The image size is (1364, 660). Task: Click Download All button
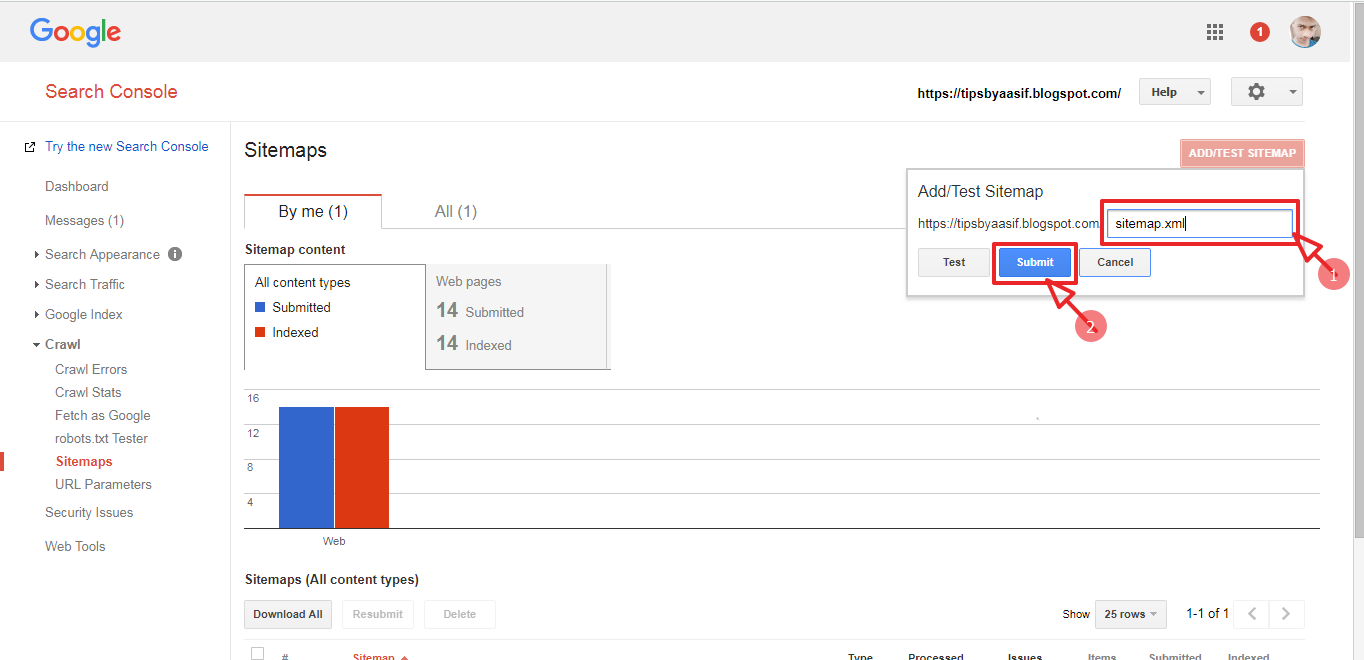pos(288,614)
